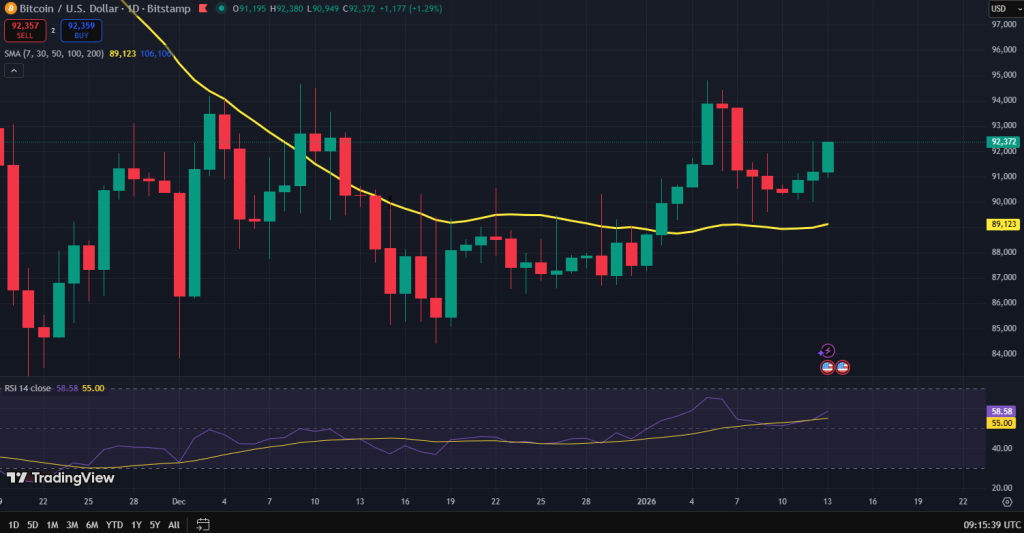
Task: Select the 1M time range
Action: (x=52, y=525)
